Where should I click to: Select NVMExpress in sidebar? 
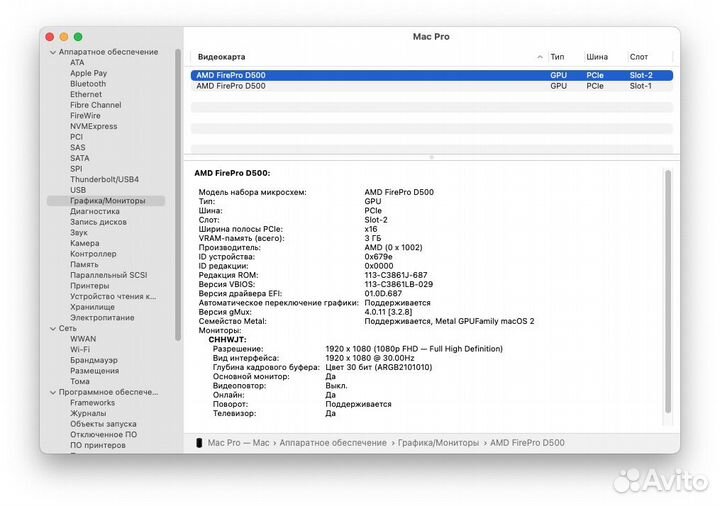coord(94,126)
